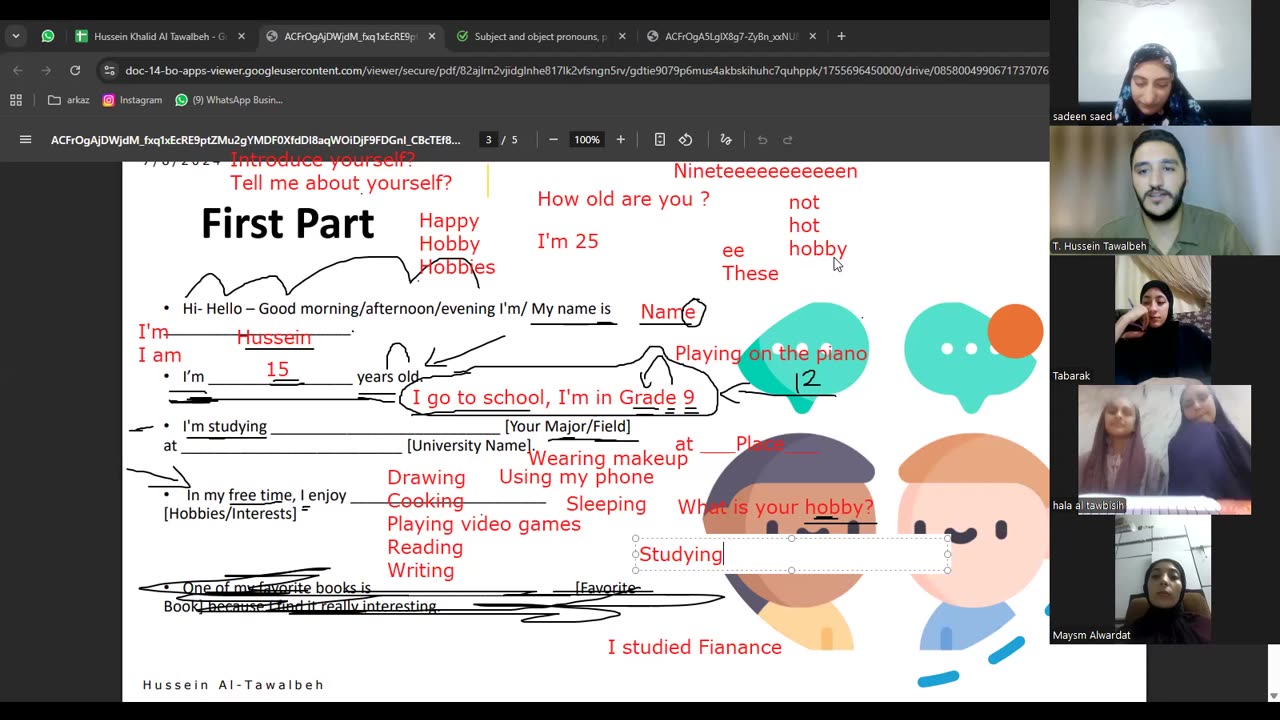Image resolution: width=1280 pixels, height=720 pixels.
Task: Click inside the 'Studying' text box
Action: pos(791,554)
